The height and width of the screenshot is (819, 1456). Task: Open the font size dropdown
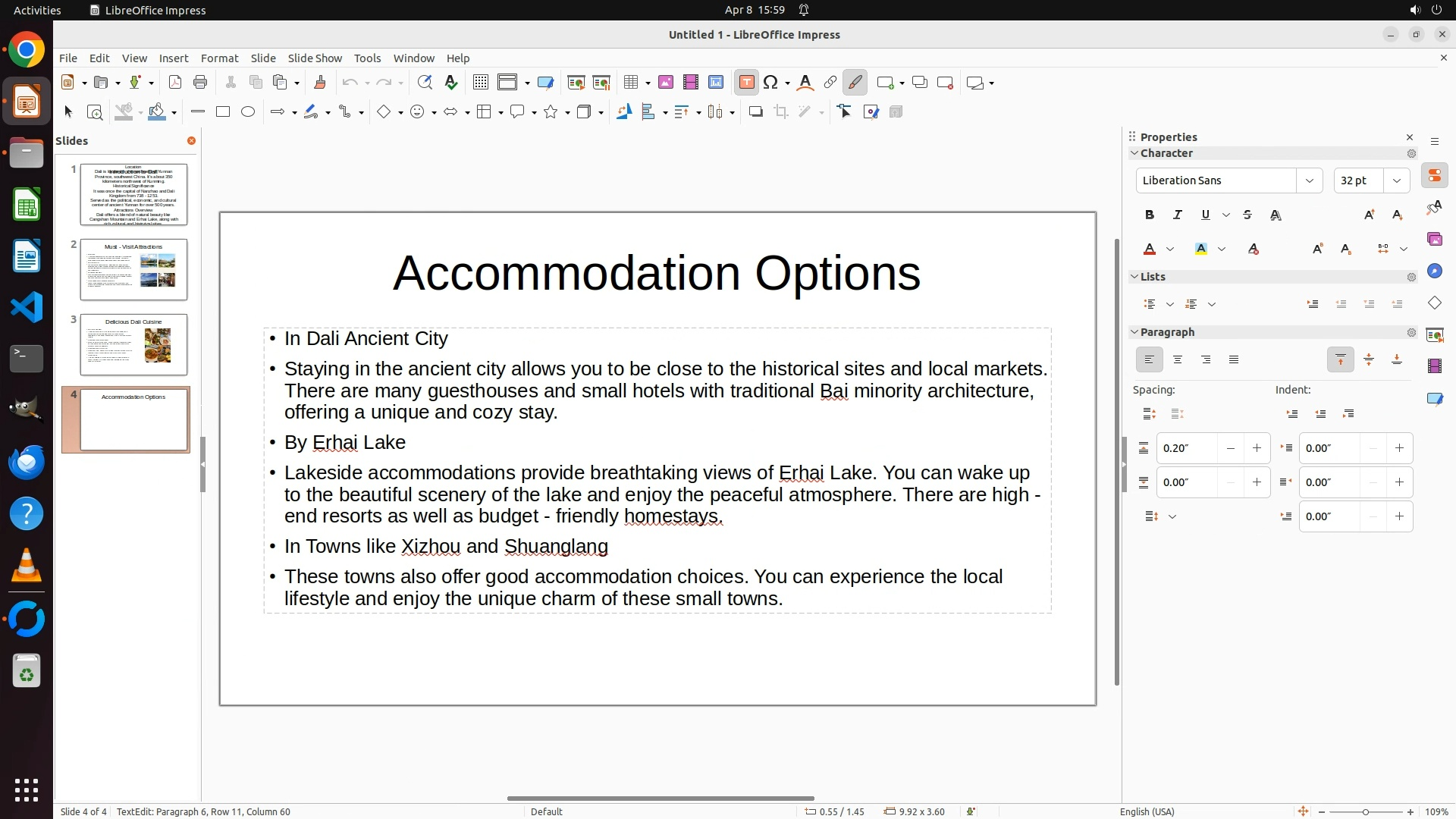(1396, 180)
